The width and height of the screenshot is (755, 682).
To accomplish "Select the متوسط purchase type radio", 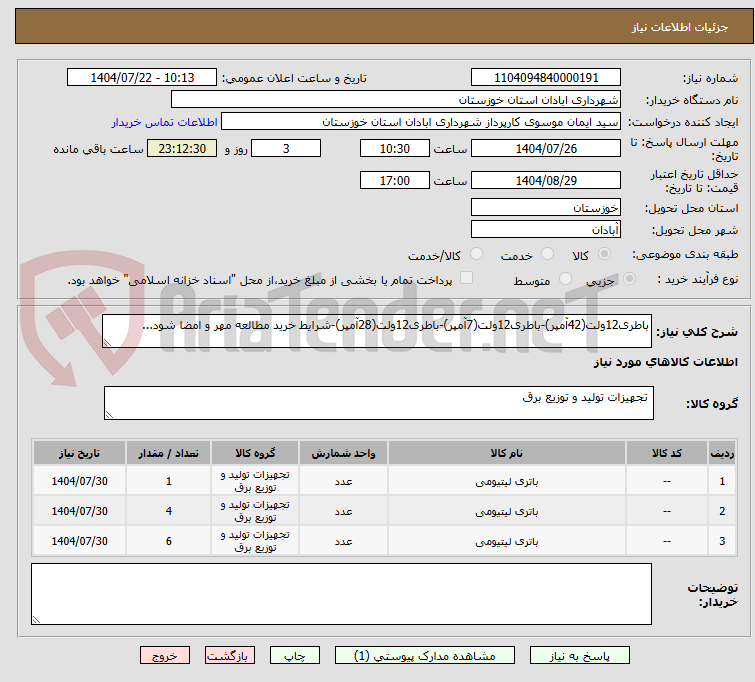I will (565, 279).
